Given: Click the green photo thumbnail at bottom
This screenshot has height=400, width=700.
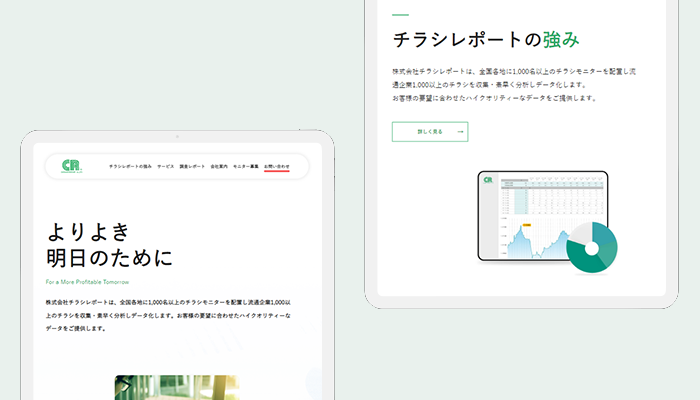Looking at the screenshot, I should click(x=177, y=388).
